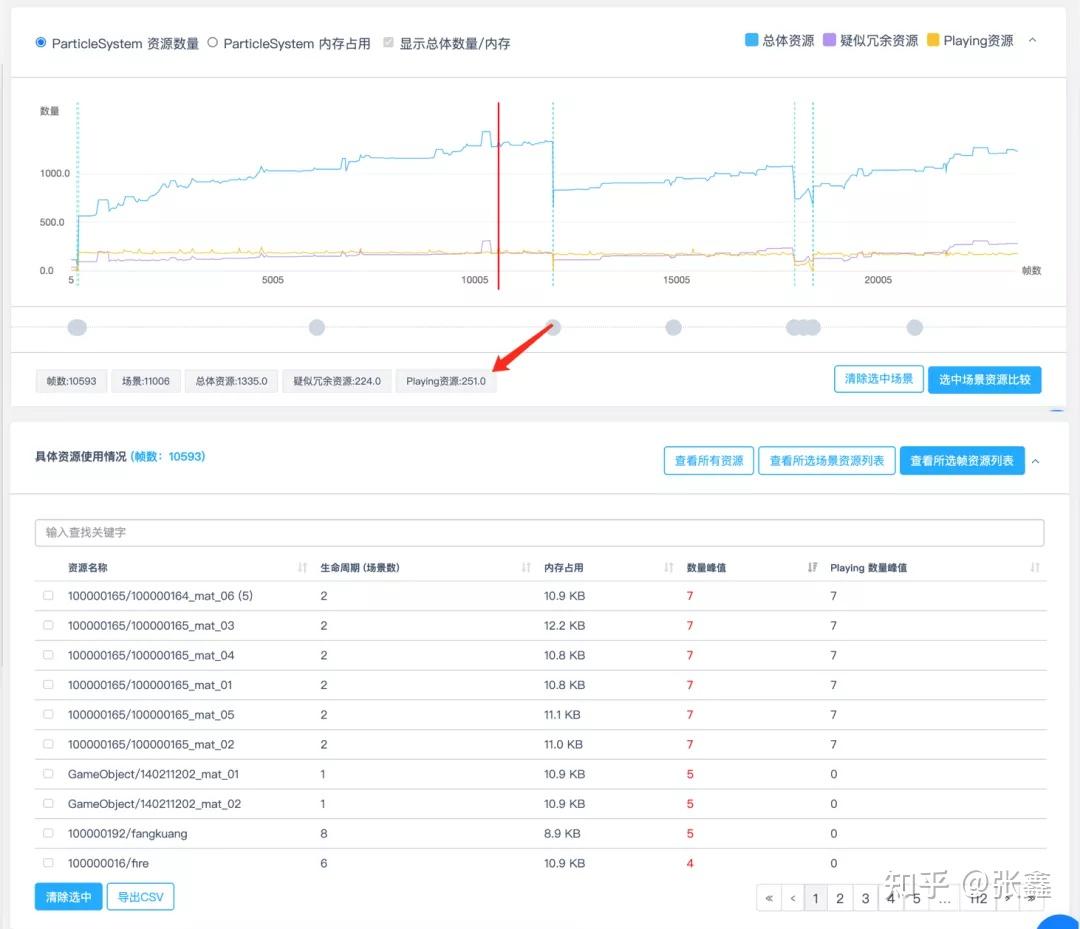Sort by 生命周期 column sort icon
Screen dimensions: 1080x929
(x=526, y=567)
